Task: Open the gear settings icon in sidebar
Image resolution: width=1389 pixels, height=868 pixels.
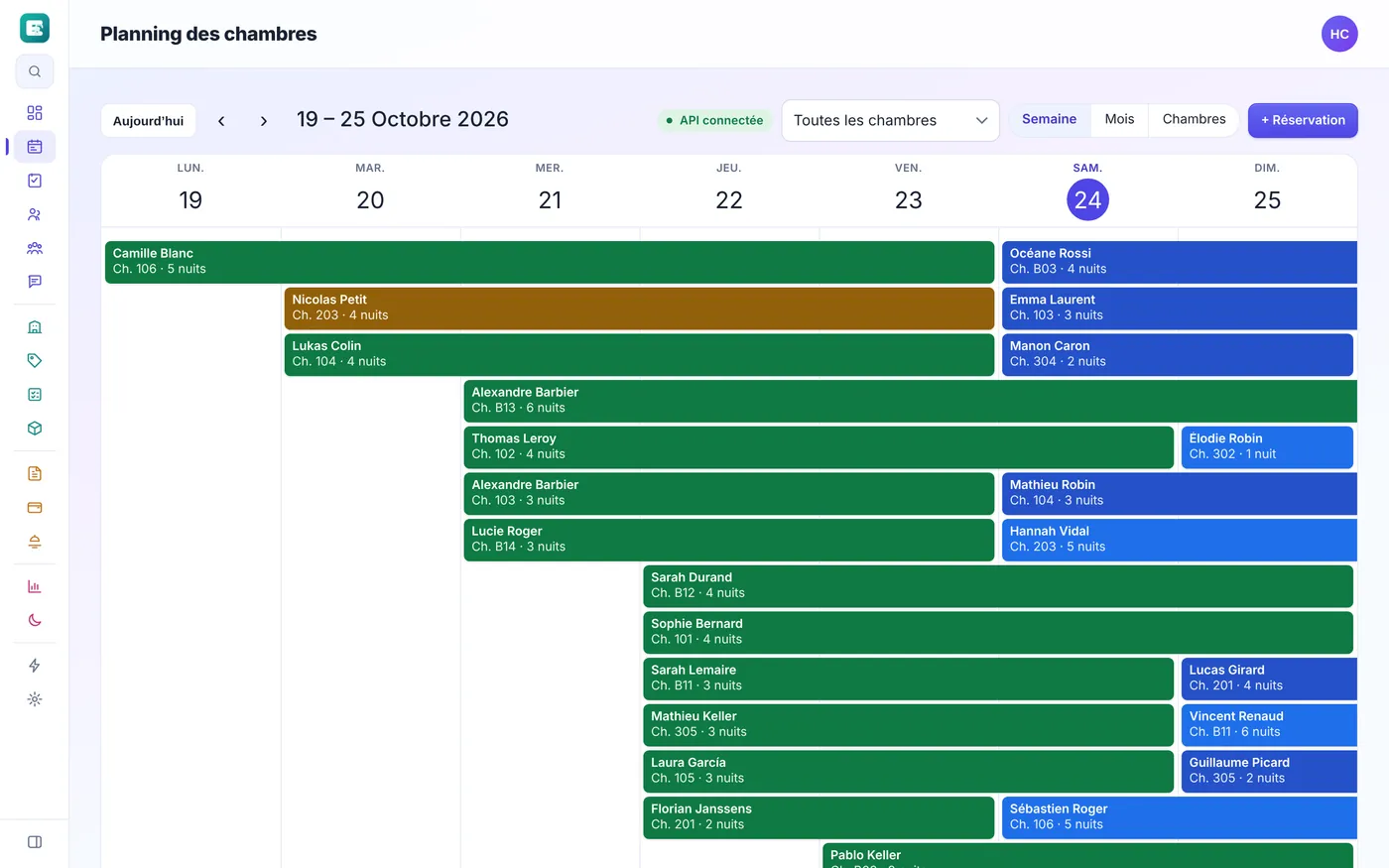Action: (x=35, y=699)
